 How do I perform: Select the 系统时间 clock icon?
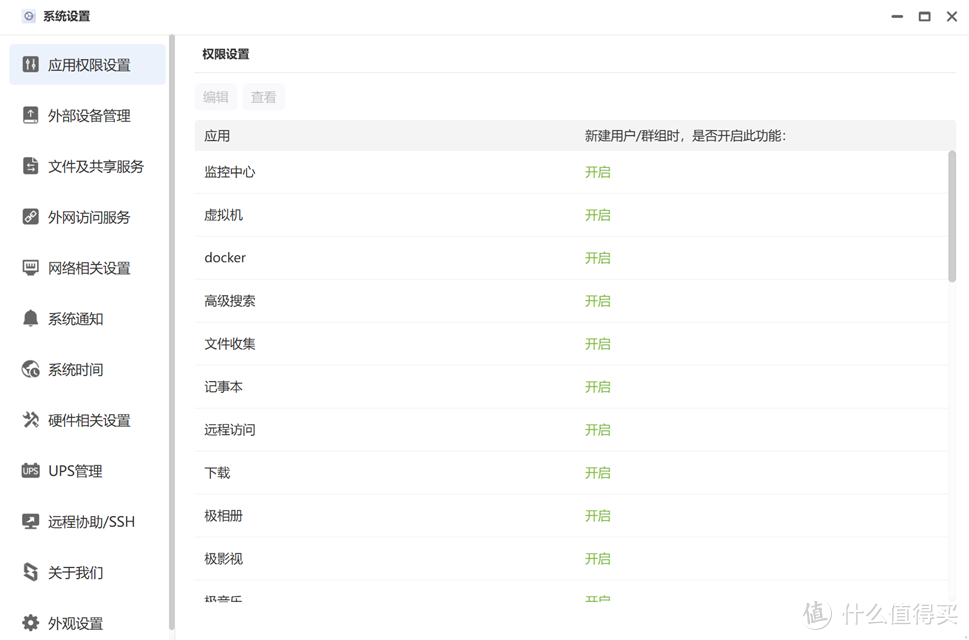point(30,369)
